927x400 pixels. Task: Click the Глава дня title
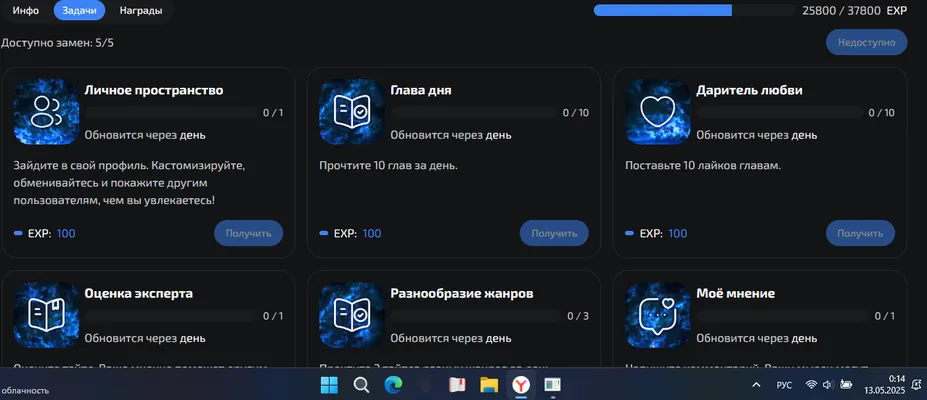click(x=421, y=90)
